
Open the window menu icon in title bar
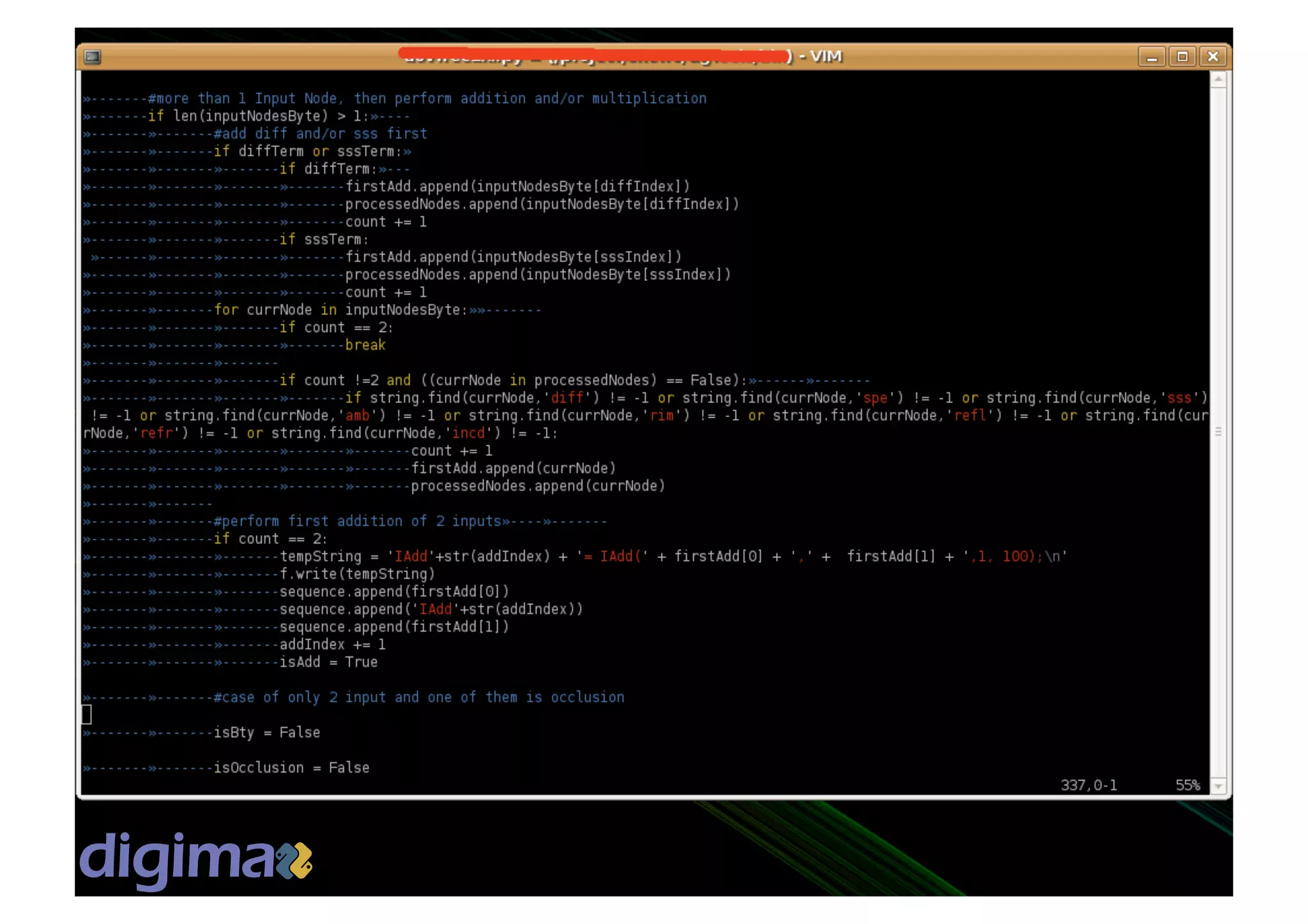tap(93, 57)
